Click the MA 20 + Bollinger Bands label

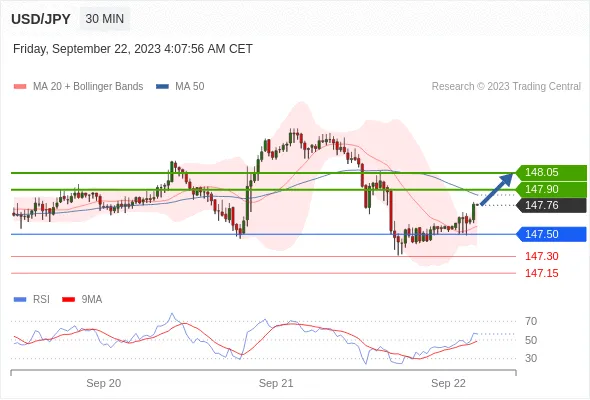click(x=88, y=87)
